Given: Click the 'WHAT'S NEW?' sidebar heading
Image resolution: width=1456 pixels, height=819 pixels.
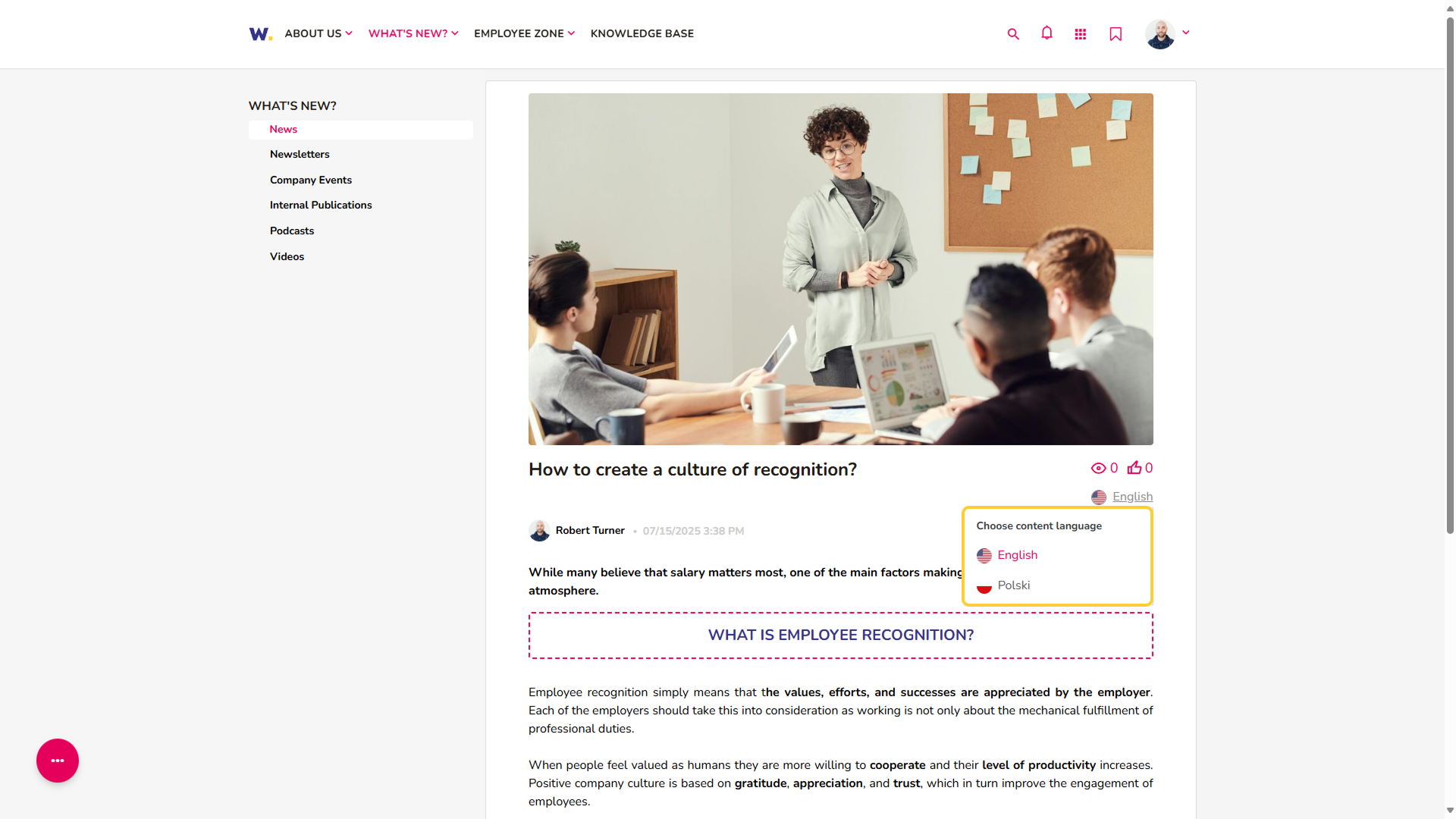Looking at the screenshot, I should tap(292, 106).
